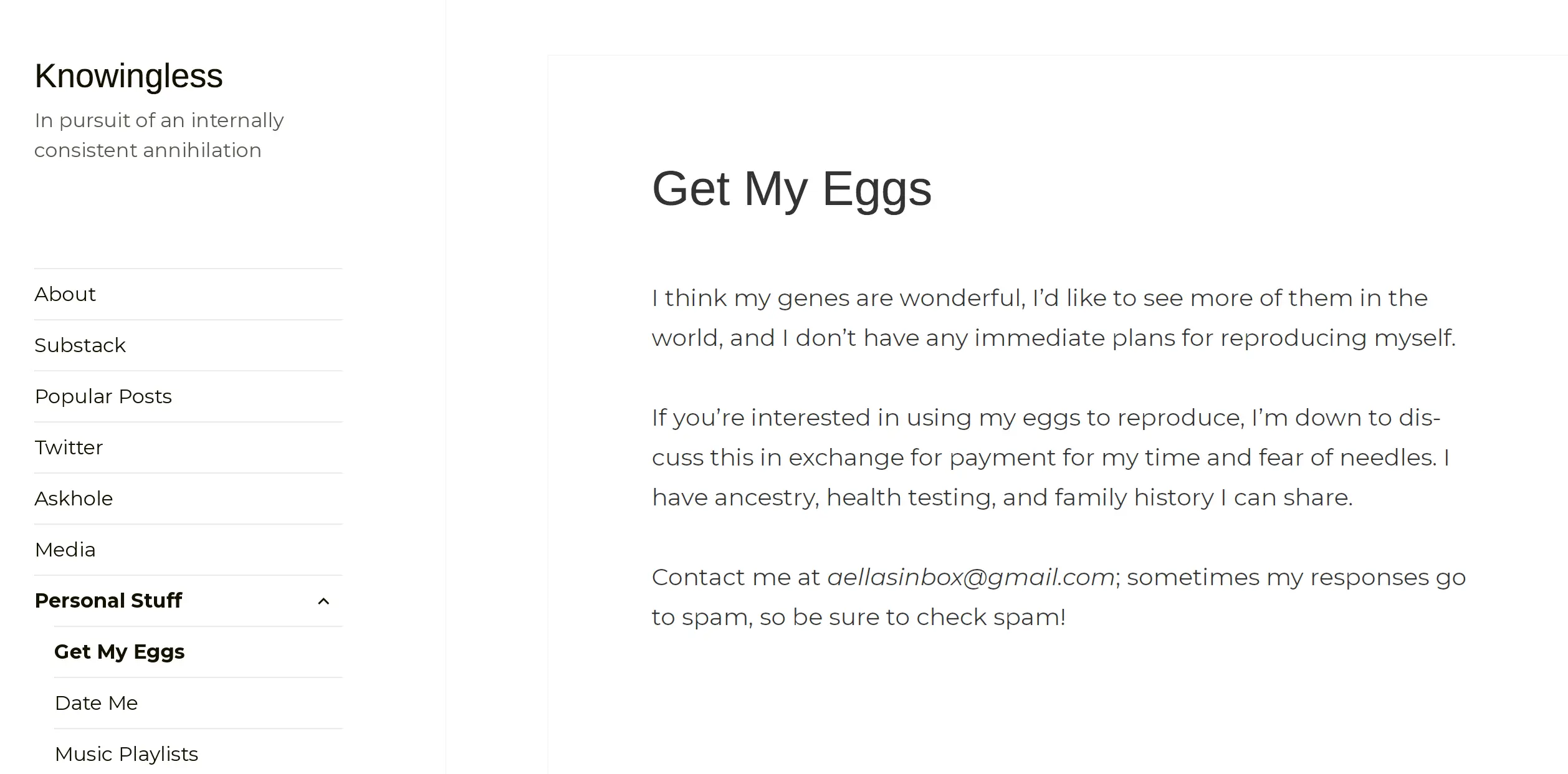
Task: Collapse the Personal Stuff submenu chevron
Action: [323, 601]
